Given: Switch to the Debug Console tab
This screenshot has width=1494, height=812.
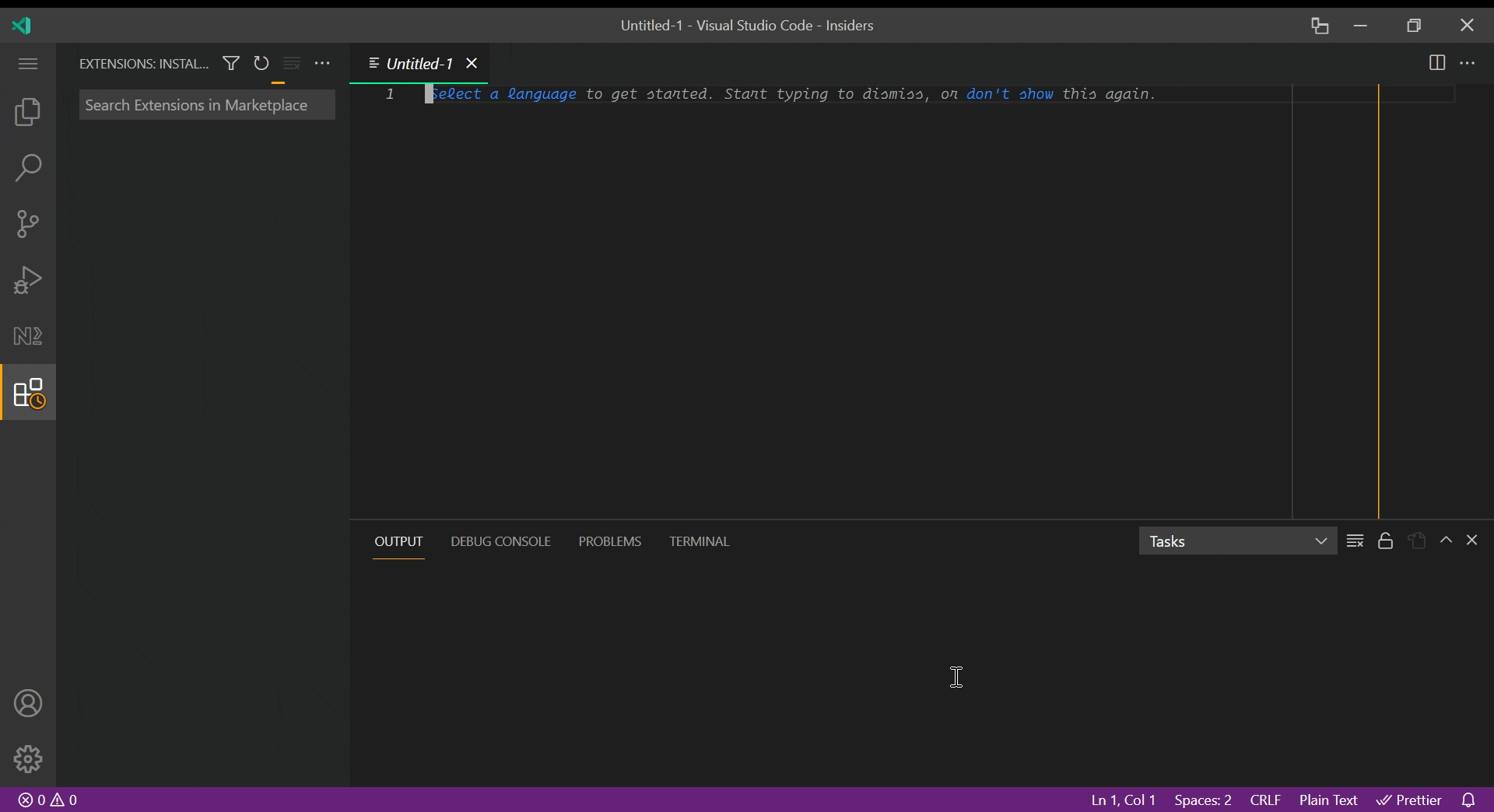Looking at the screenshot, I should 500,541.
